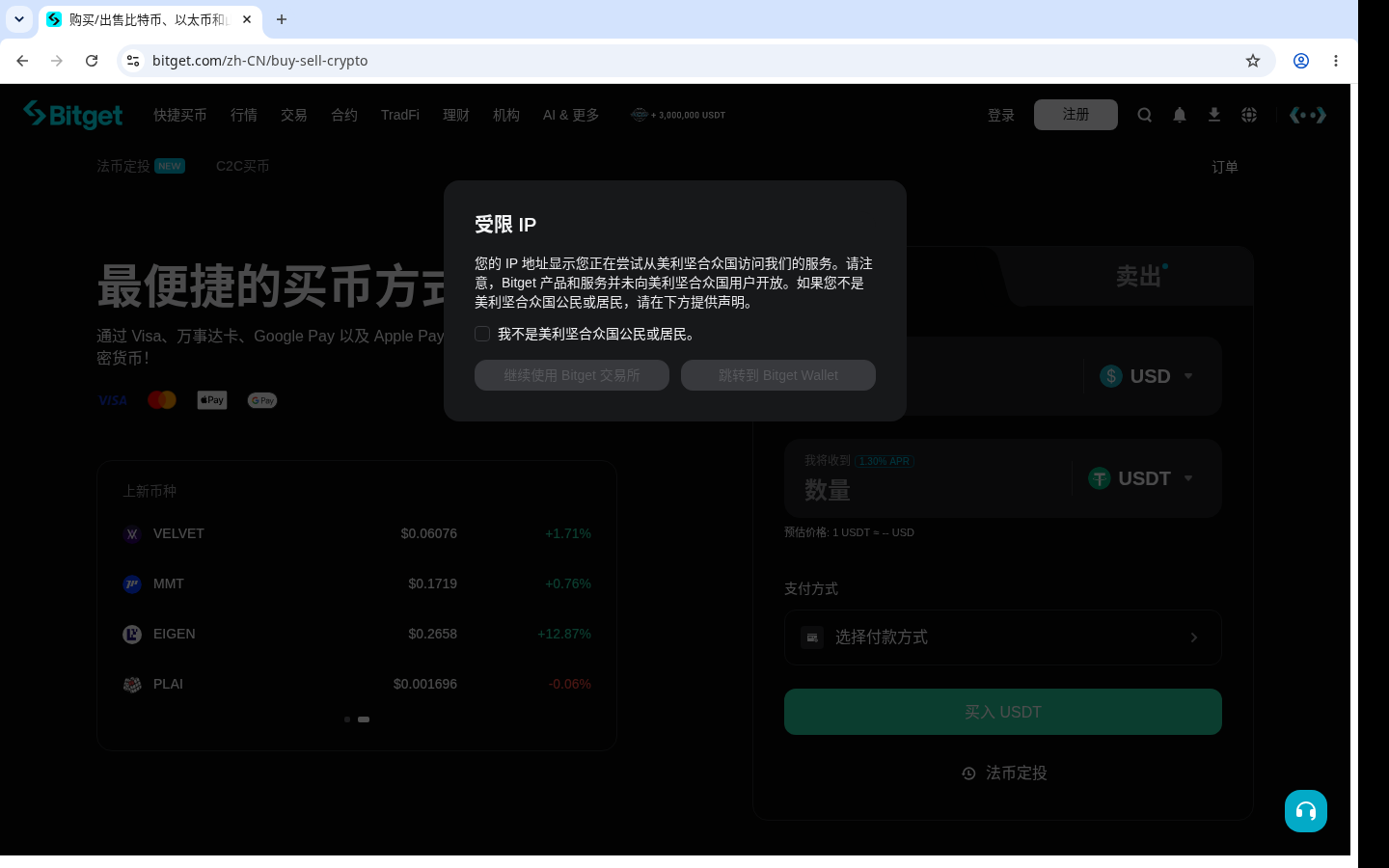
Task: Open the 机构 menu item
Action: 506,115
